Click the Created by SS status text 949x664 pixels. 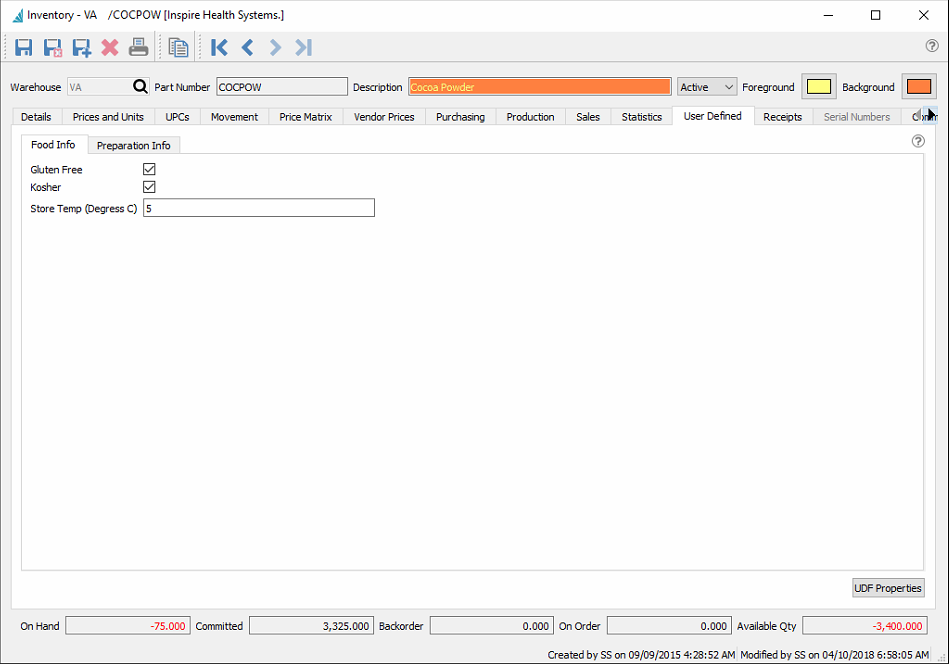[641, 654]
